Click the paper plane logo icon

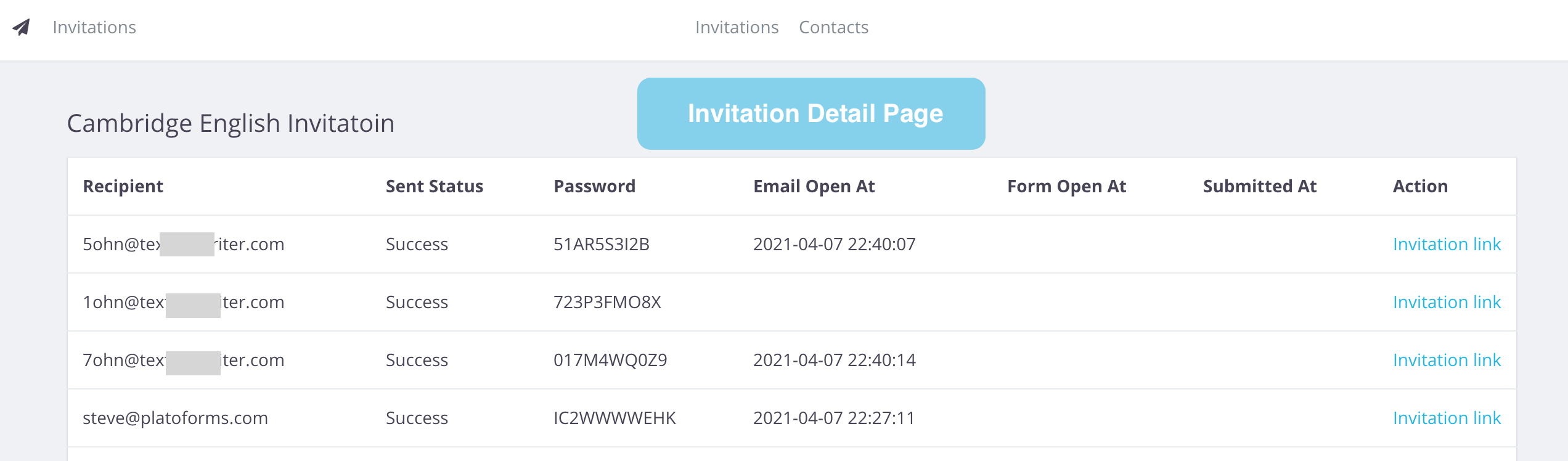(22, 27)
